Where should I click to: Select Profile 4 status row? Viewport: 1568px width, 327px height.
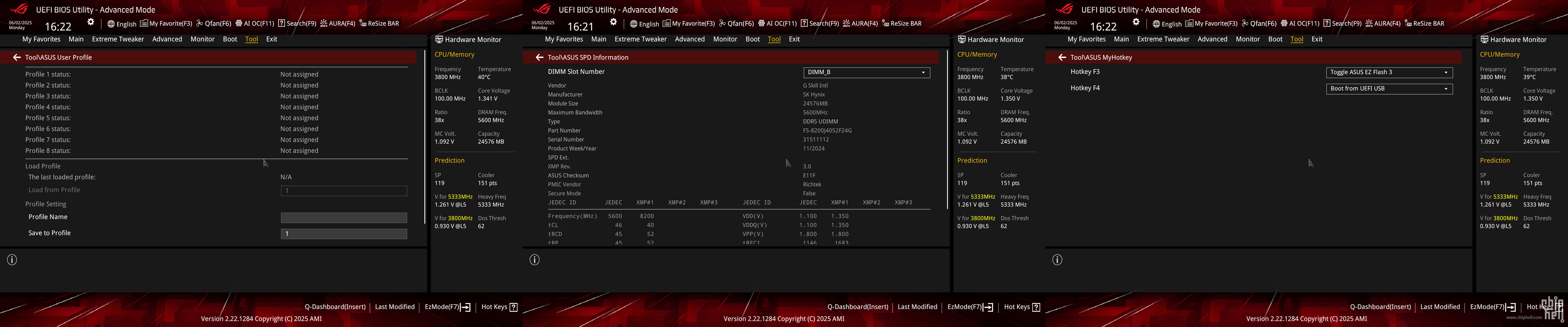click(216, 107)
